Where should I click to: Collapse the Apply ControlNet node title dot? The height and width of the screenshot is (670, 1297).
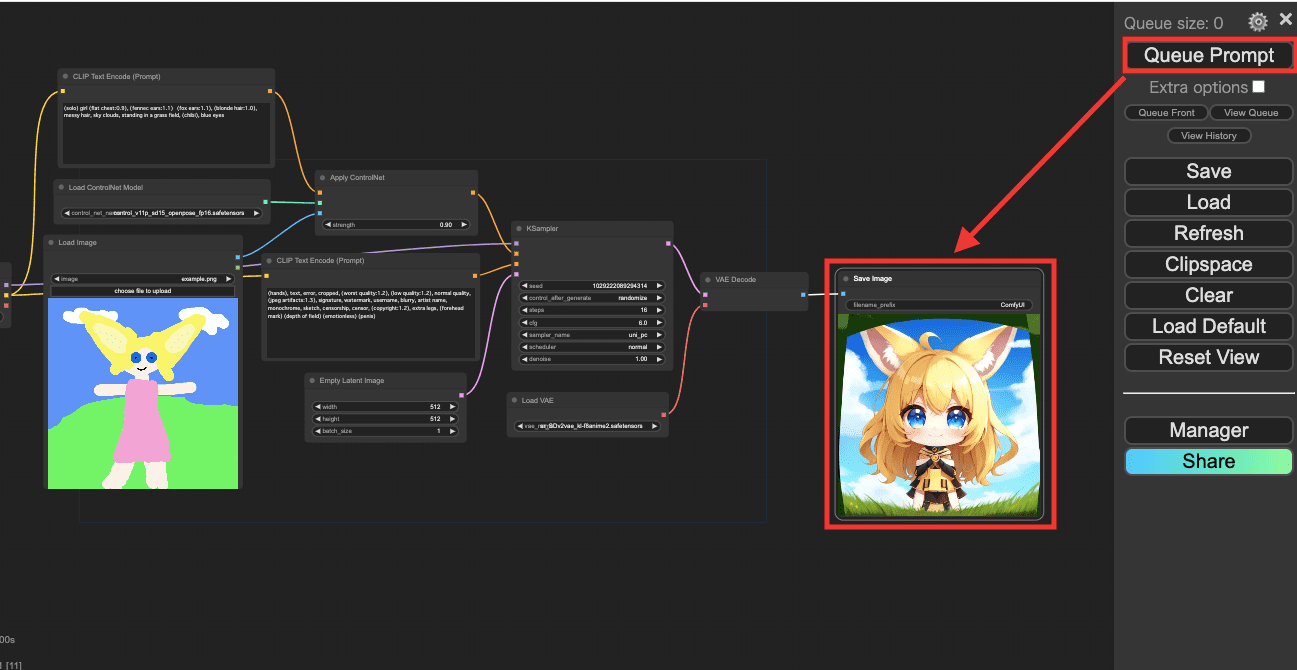point(323,178)
